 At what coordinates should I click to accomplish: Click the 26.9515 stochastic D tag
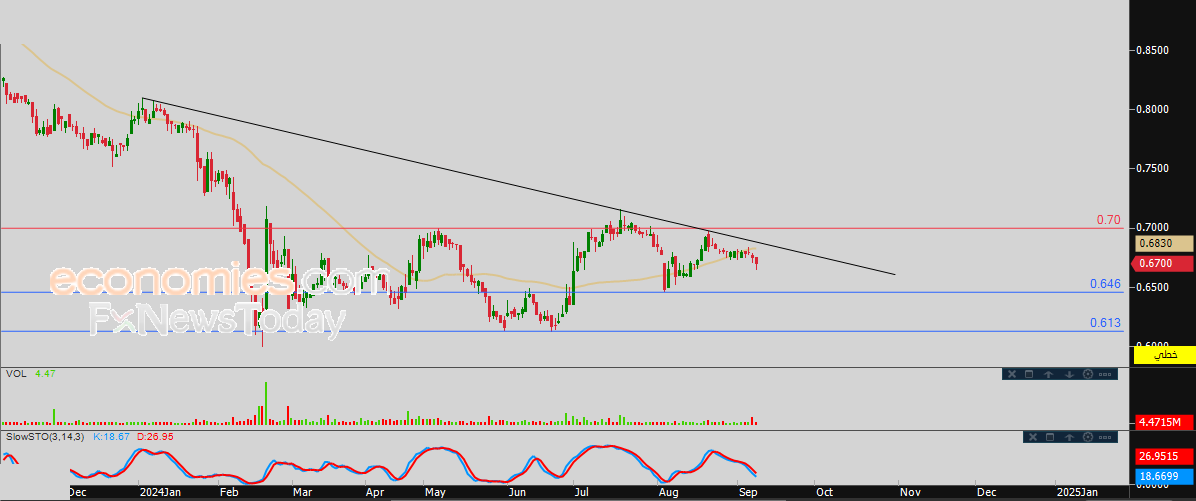(1164, 457)
